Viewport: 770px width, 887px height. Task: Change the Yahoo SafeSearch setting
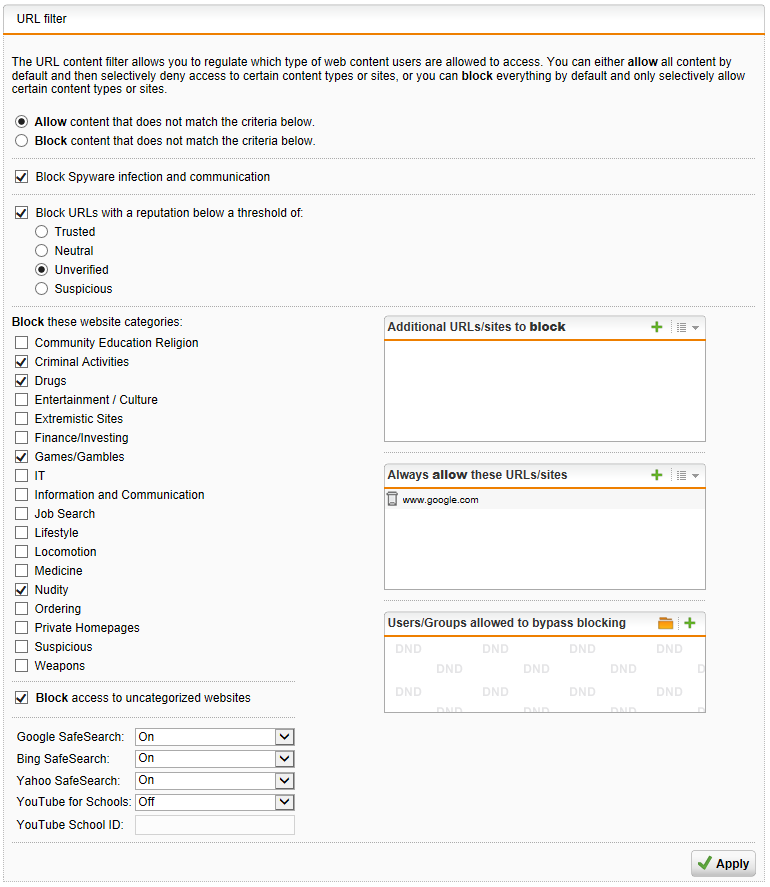[284, 780]
